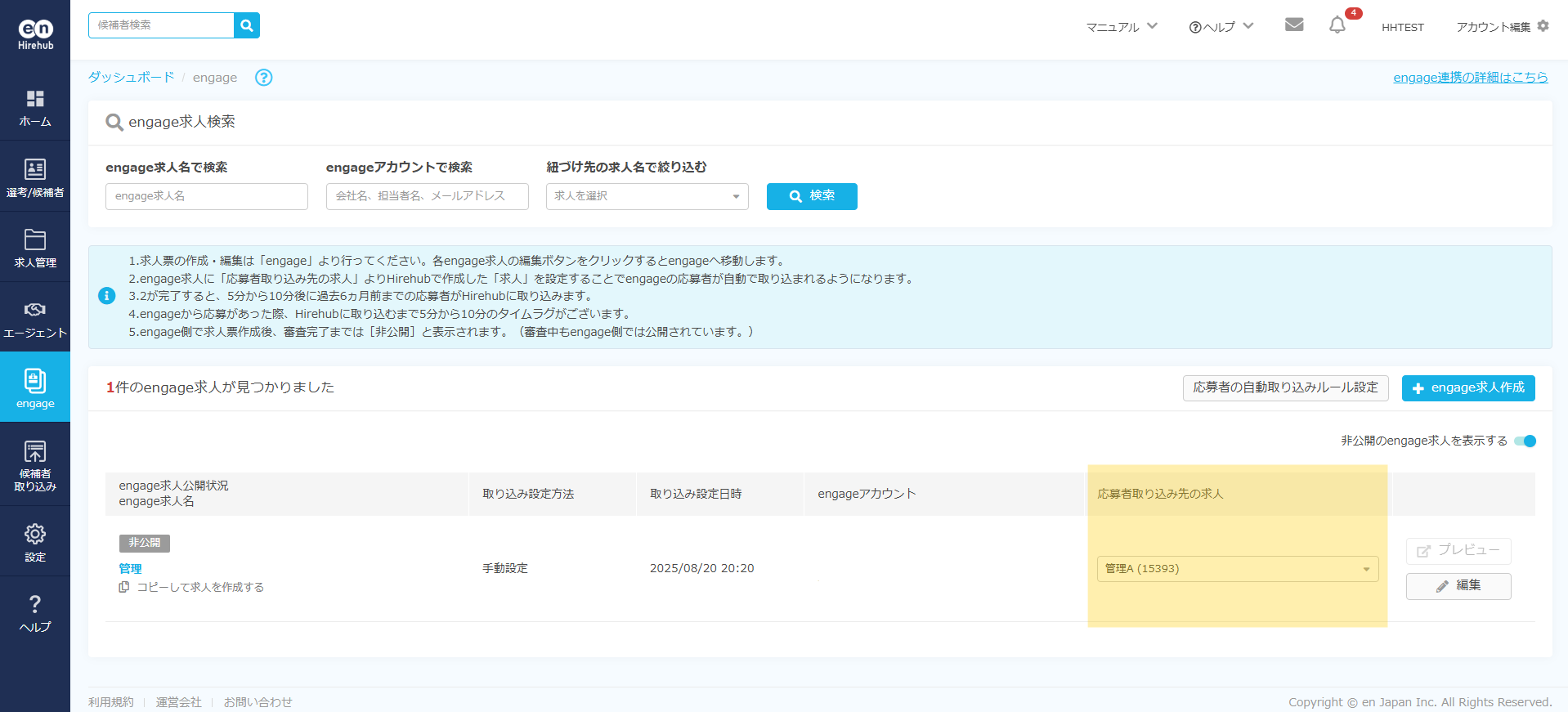The height and width of the screenshot is (712, 1568).
Task: Click the Hirehub logo icon
Action: click(x=35, y=34)
